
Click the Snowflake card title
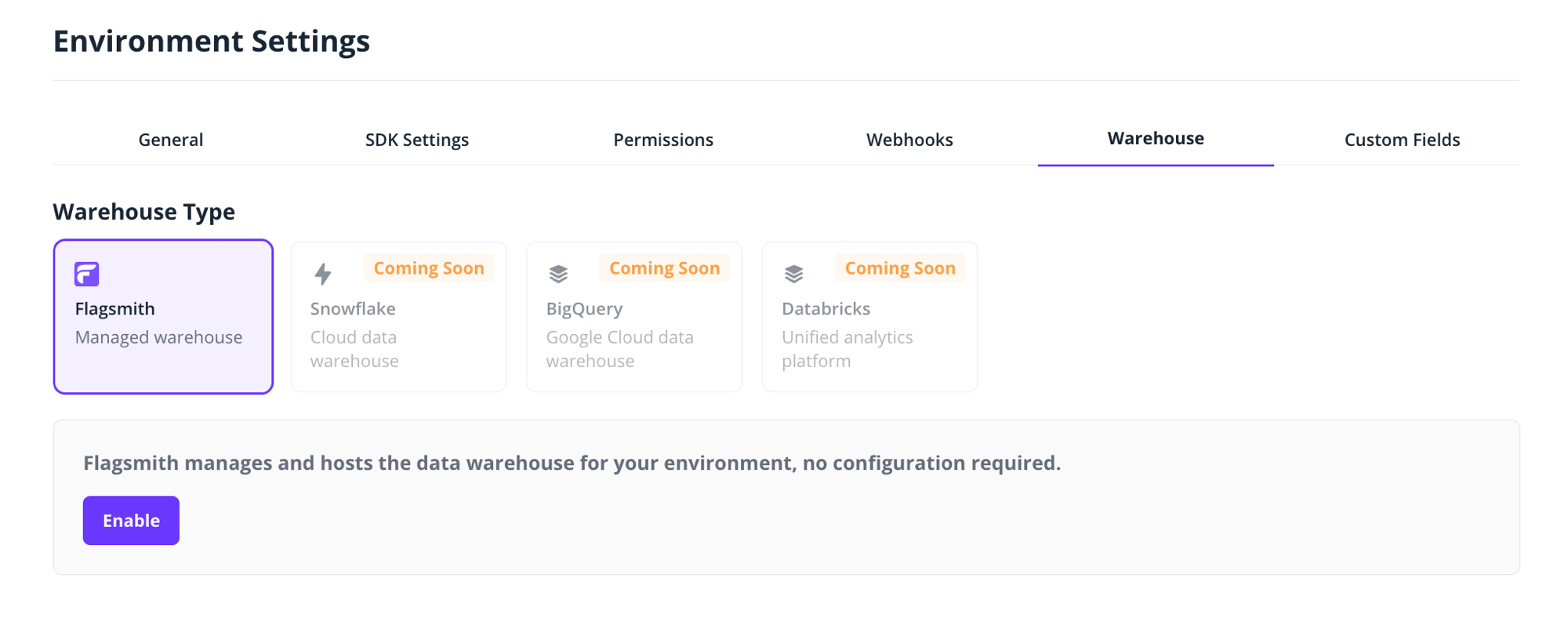click(x=353, y=309)
